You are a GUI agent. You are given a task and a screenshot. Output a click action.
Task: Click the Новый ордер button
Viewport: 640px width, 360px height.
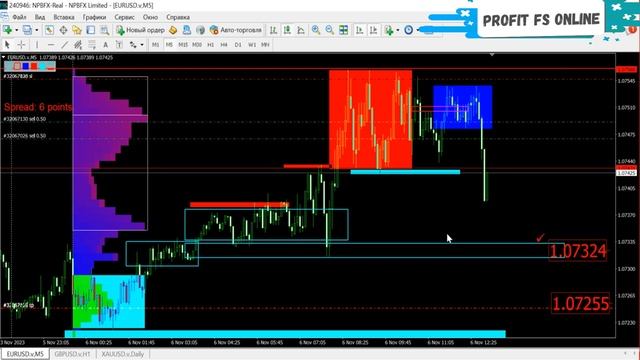tap(140, 30)
